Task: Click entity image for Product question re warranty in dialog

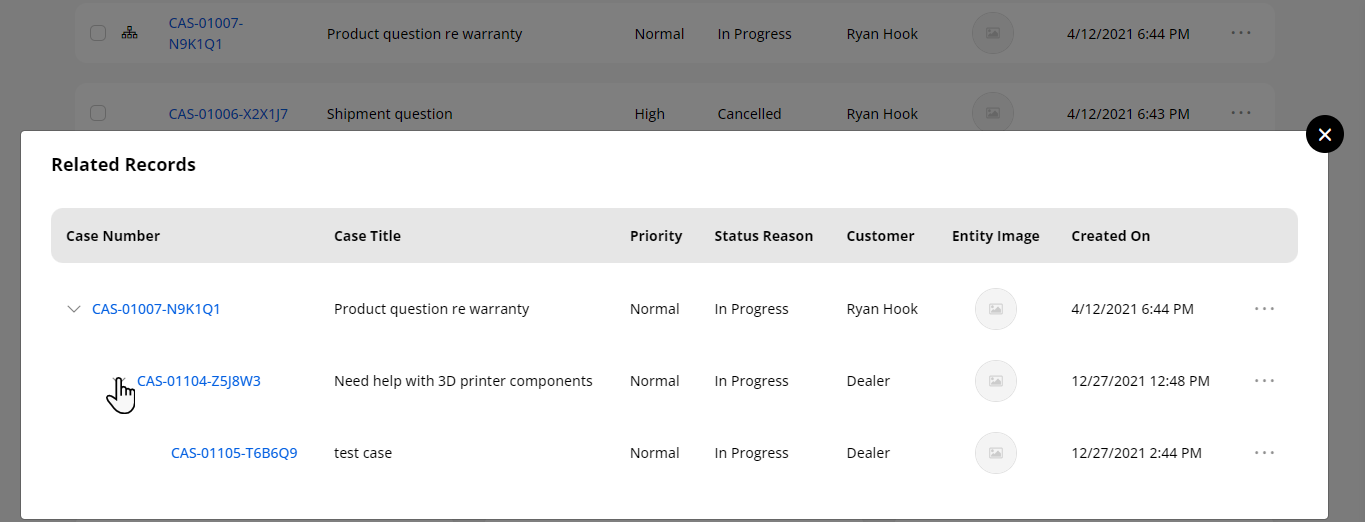Action: (995, 309)
